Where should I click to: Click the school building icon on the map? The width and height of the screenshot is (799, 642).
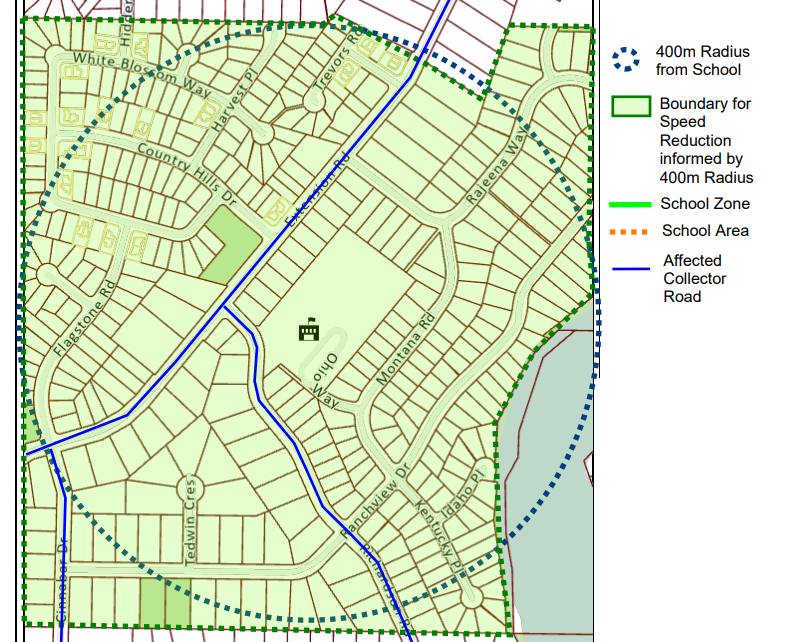[x=309, y=329]
